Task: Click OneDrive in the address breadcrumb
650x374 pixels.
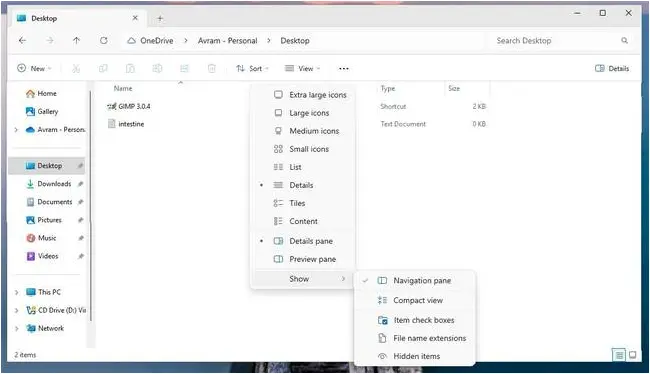Action: tap(157, 41)
